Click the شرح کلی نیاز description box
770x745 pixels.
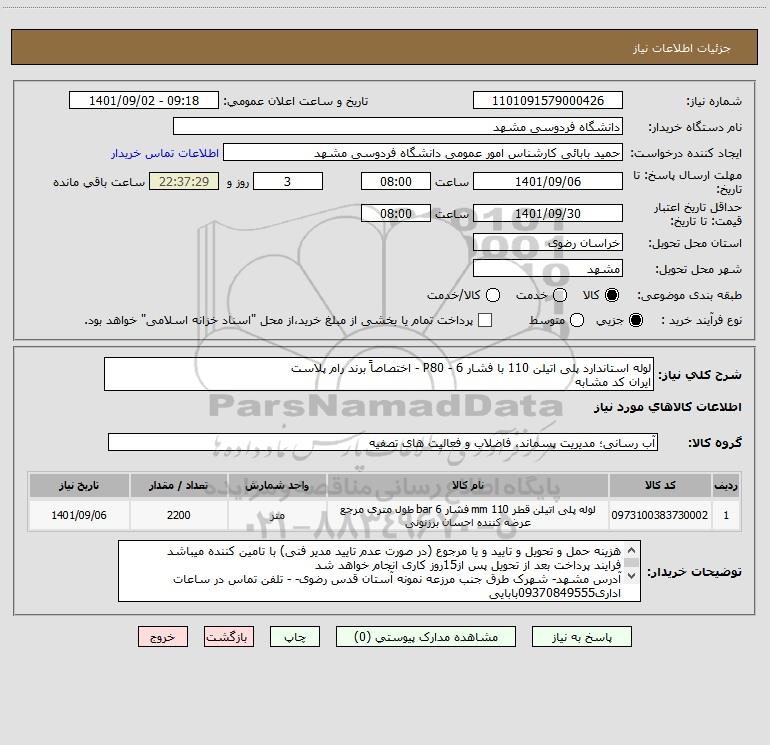tap(379, 374)
